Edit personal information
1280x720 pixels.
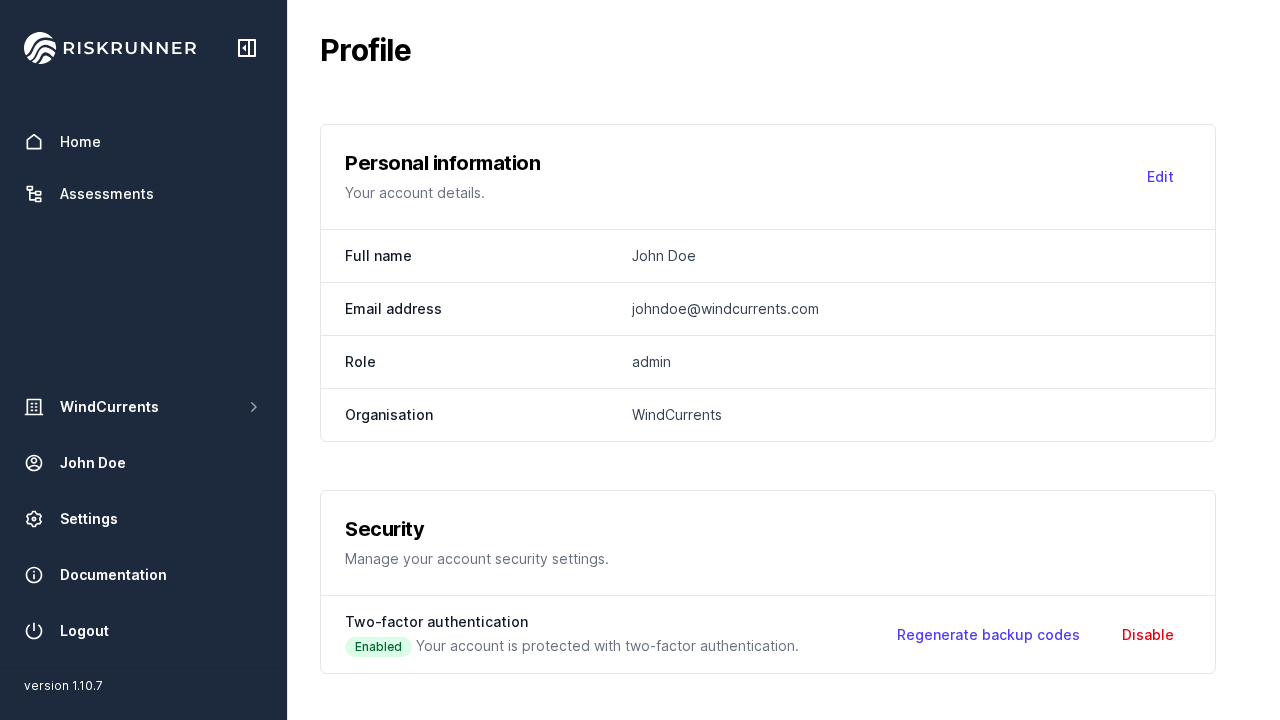coord(1160,177)
